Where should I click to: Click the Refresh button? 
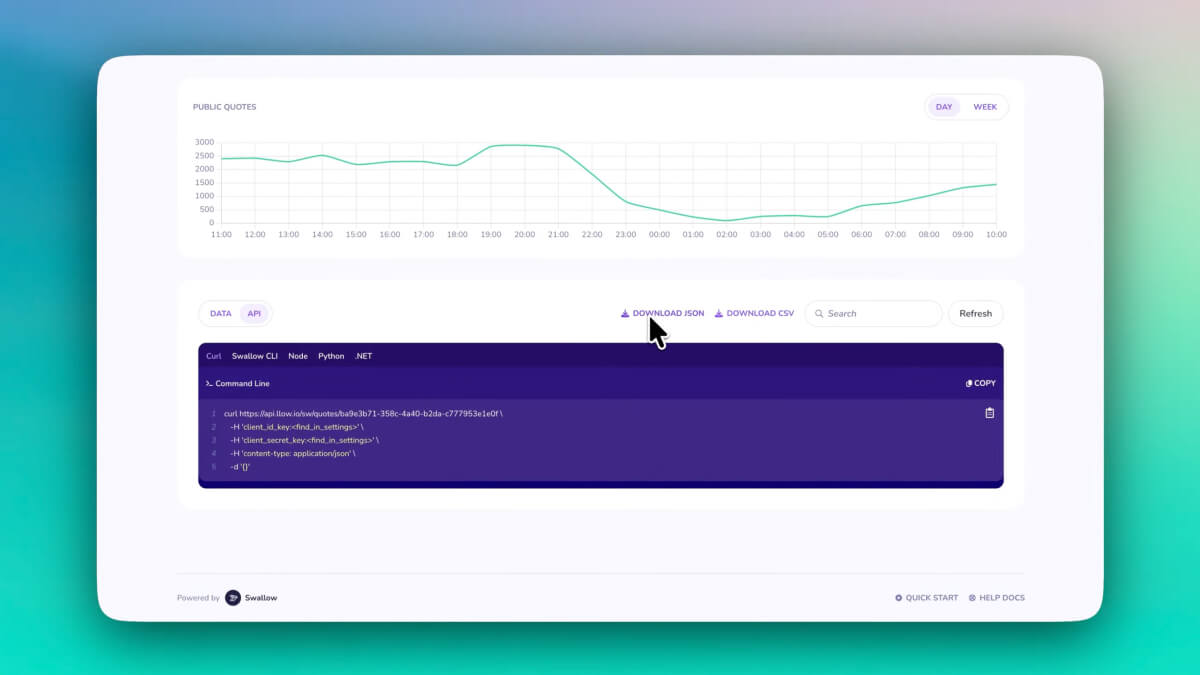tap(975, 314)
